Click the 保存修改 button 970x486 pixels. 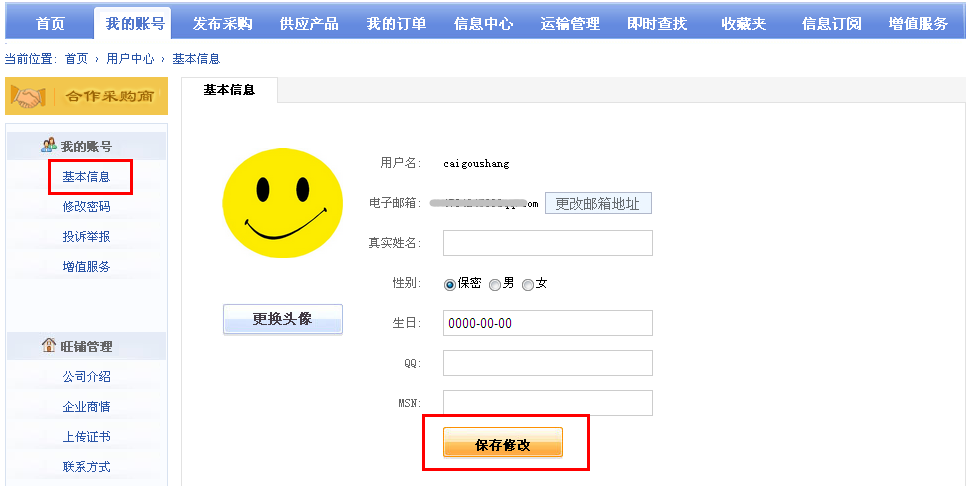pyautogui.click(x=503, y=443)
